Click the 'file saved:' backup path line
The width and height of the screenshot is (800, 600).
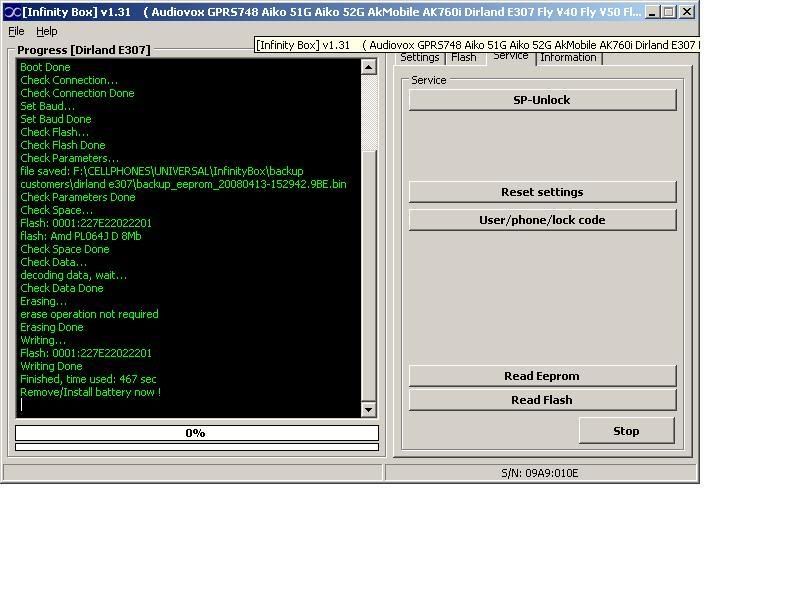(162, 171)
